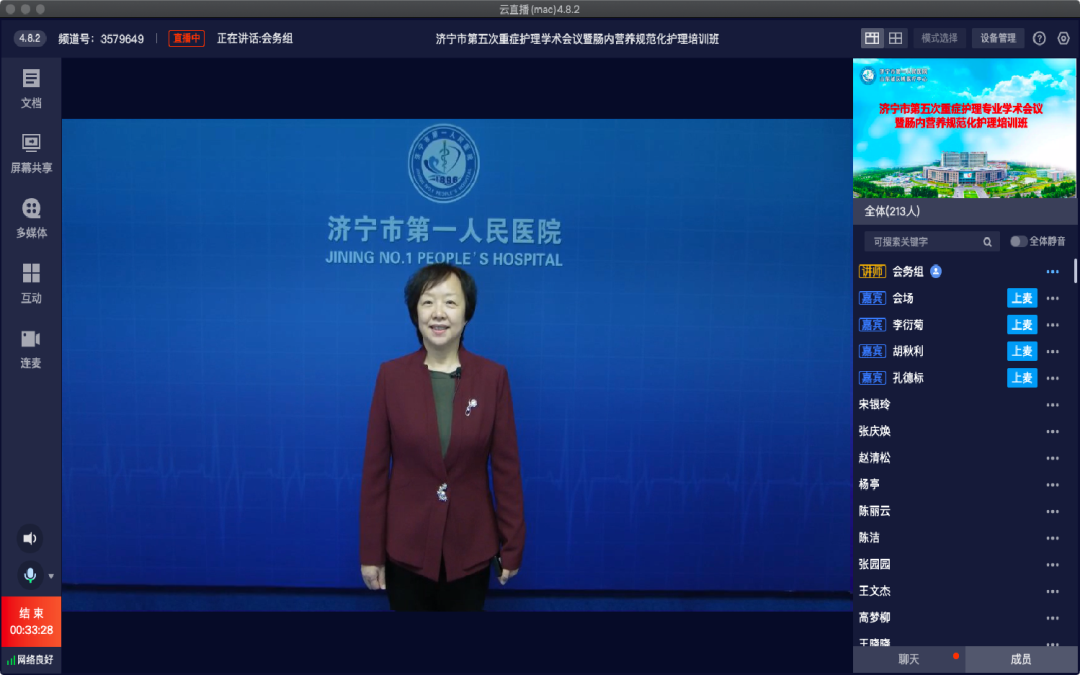1080x675 pixels.
Task: Open more options for 孔德标
Action: [x=1052, y=378]
